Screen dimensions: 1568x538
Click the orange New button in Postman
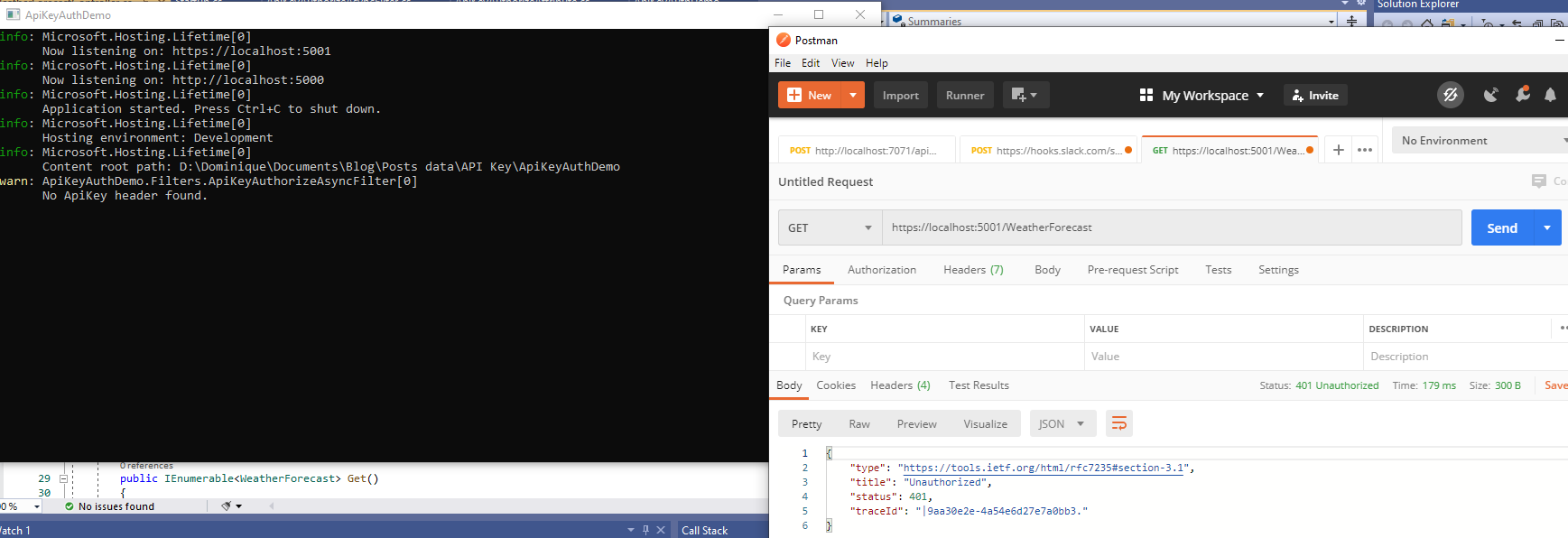click(810, 95)
